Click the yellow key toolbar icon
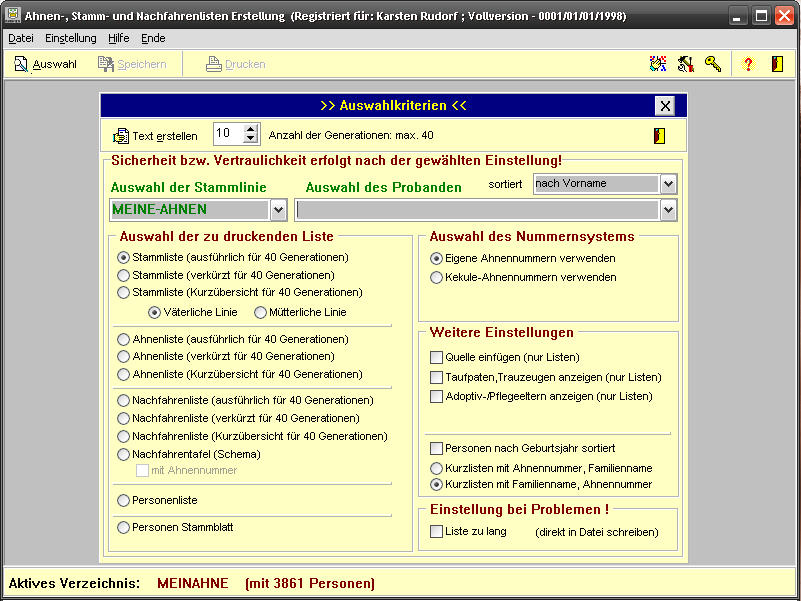 click(713, 64)
